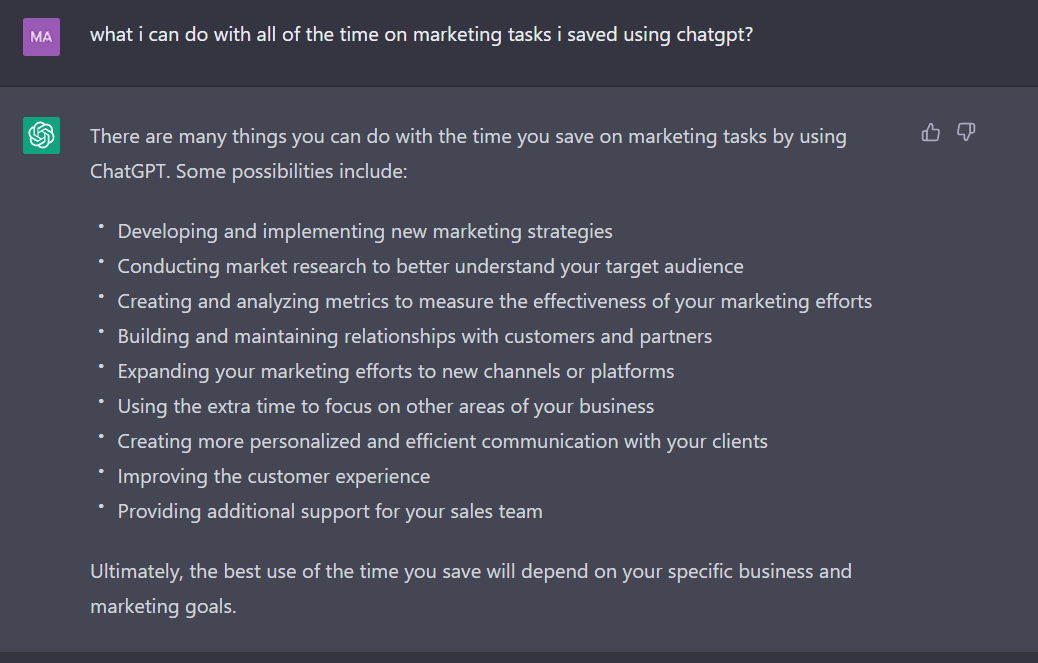Click the 'Improving the customer experience' bullet
This screenshot has width=1038, height=663.
tap(273, 476)
